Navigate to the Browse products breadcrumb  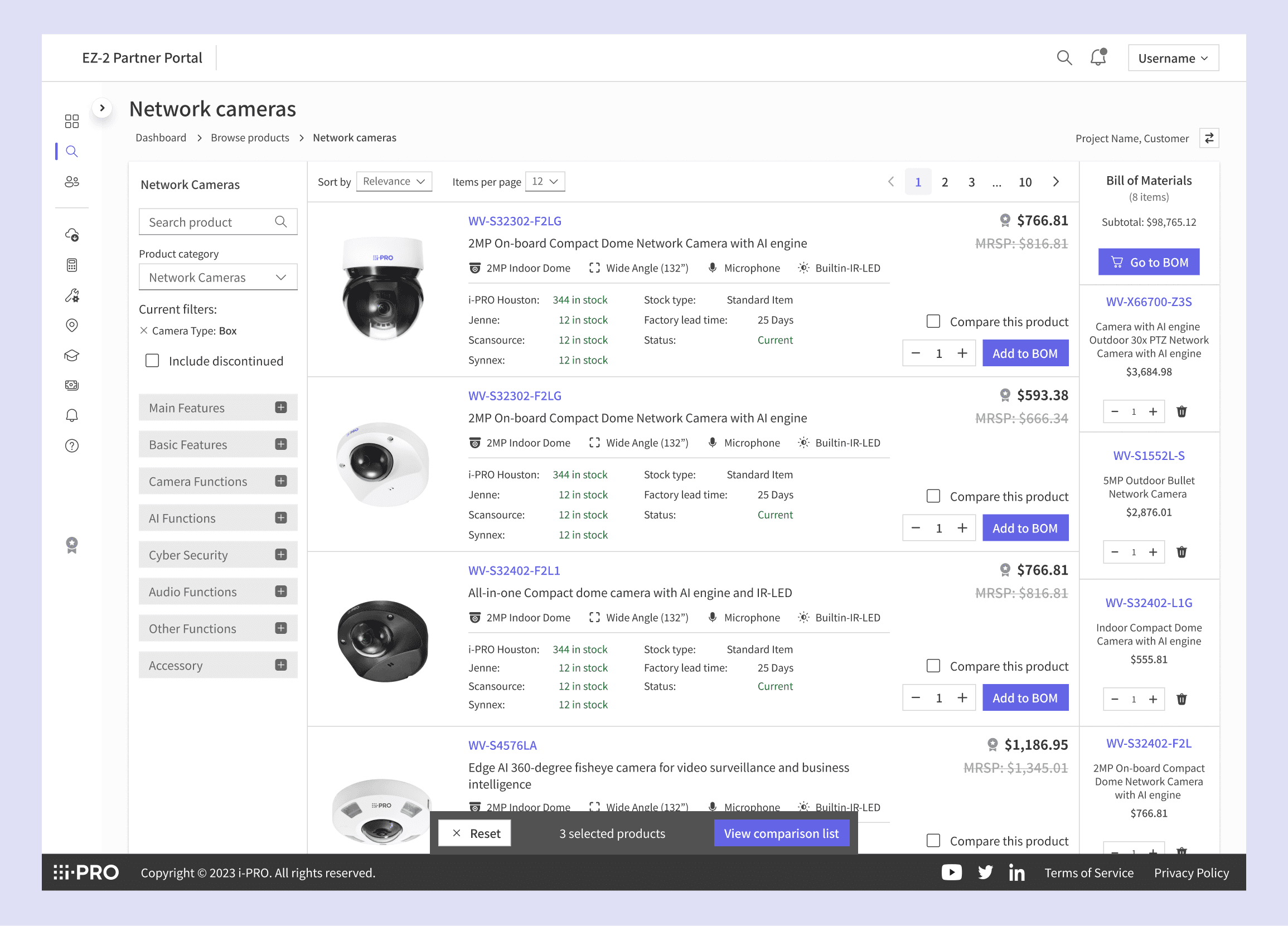coord(250,138)
